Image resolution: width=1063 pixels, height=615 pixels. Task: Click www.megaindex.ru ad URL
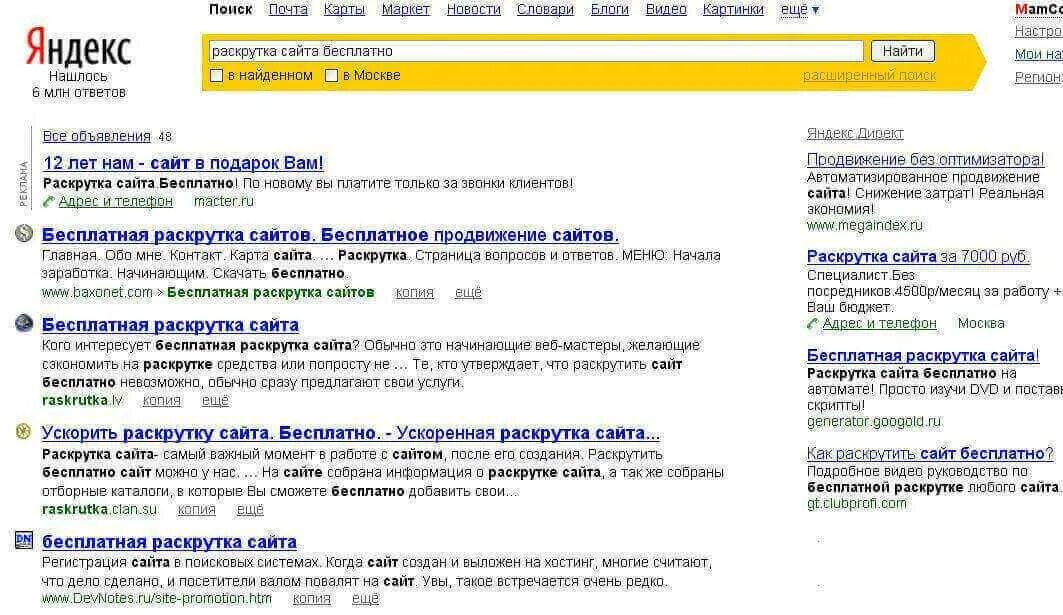pos(864,225)
